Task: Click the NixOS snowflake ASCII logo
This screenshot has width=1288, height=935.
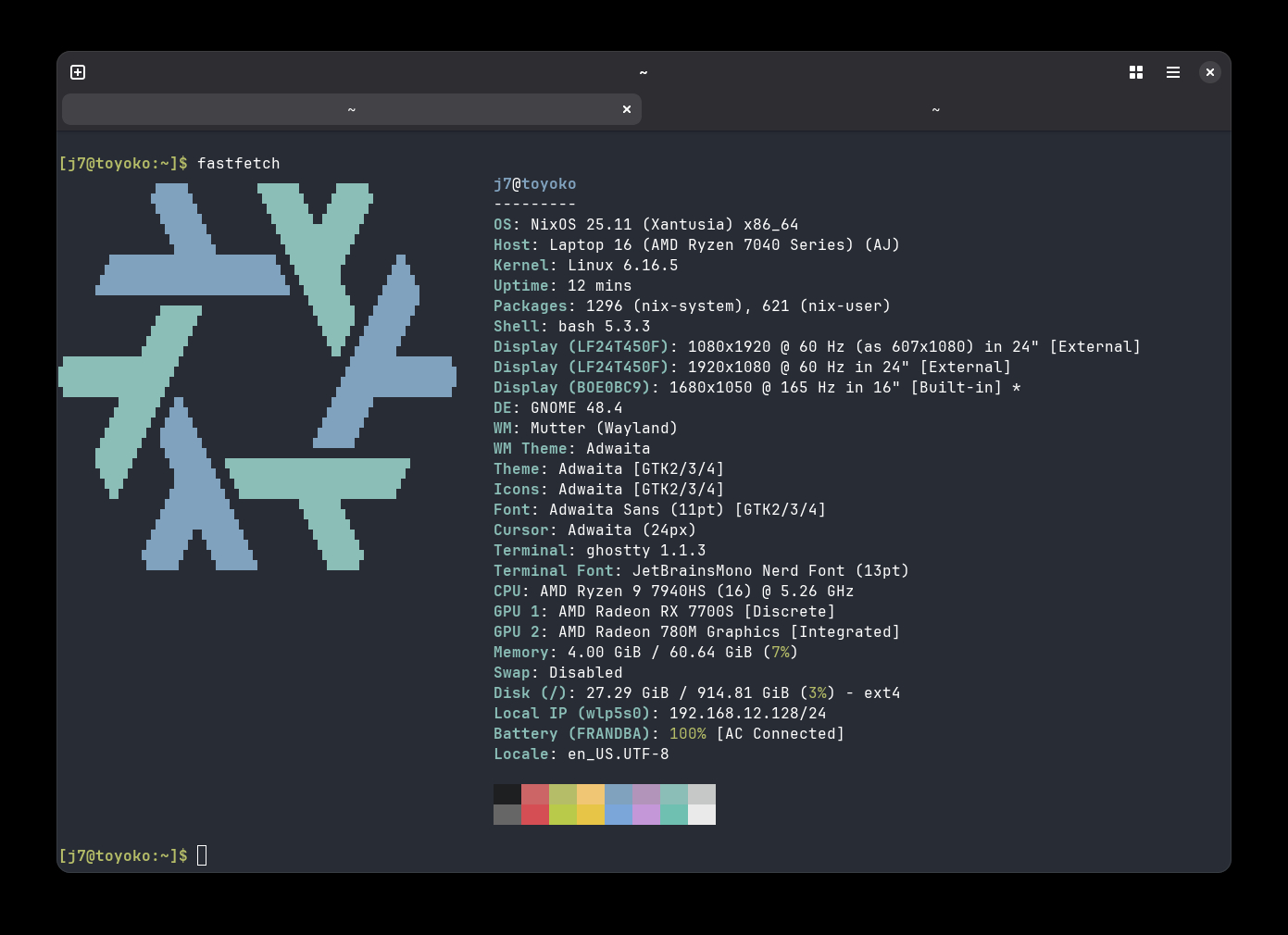Action: (x=257, y=376)
